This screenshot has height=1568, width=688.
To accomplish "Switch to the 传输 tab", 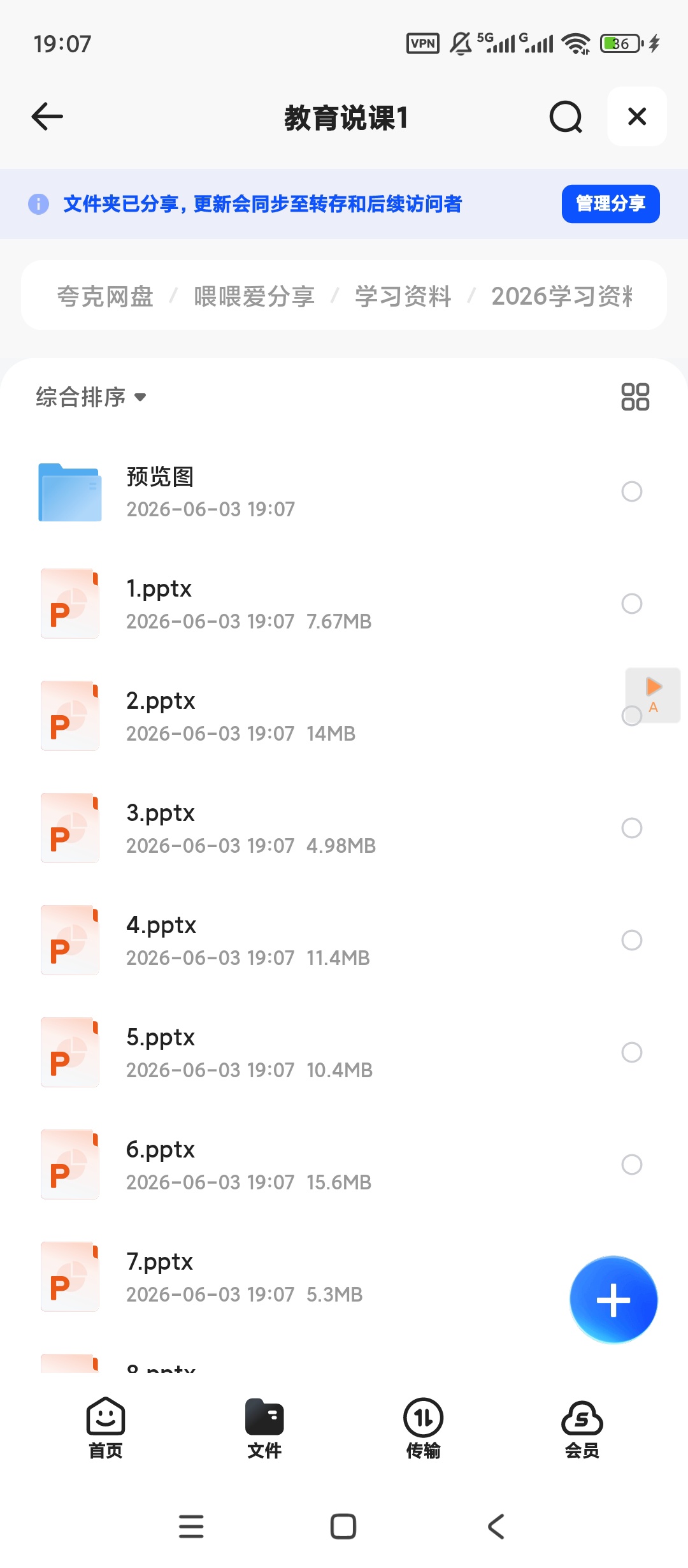I will pos(423,1428).
